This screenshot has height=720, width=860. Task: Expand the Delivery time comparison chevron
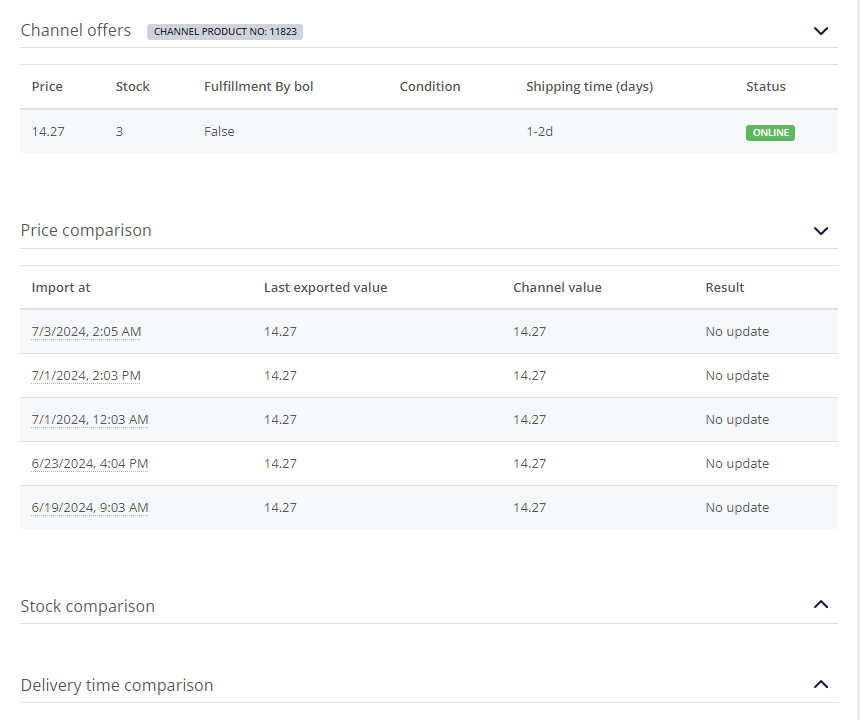pos(821,684)
